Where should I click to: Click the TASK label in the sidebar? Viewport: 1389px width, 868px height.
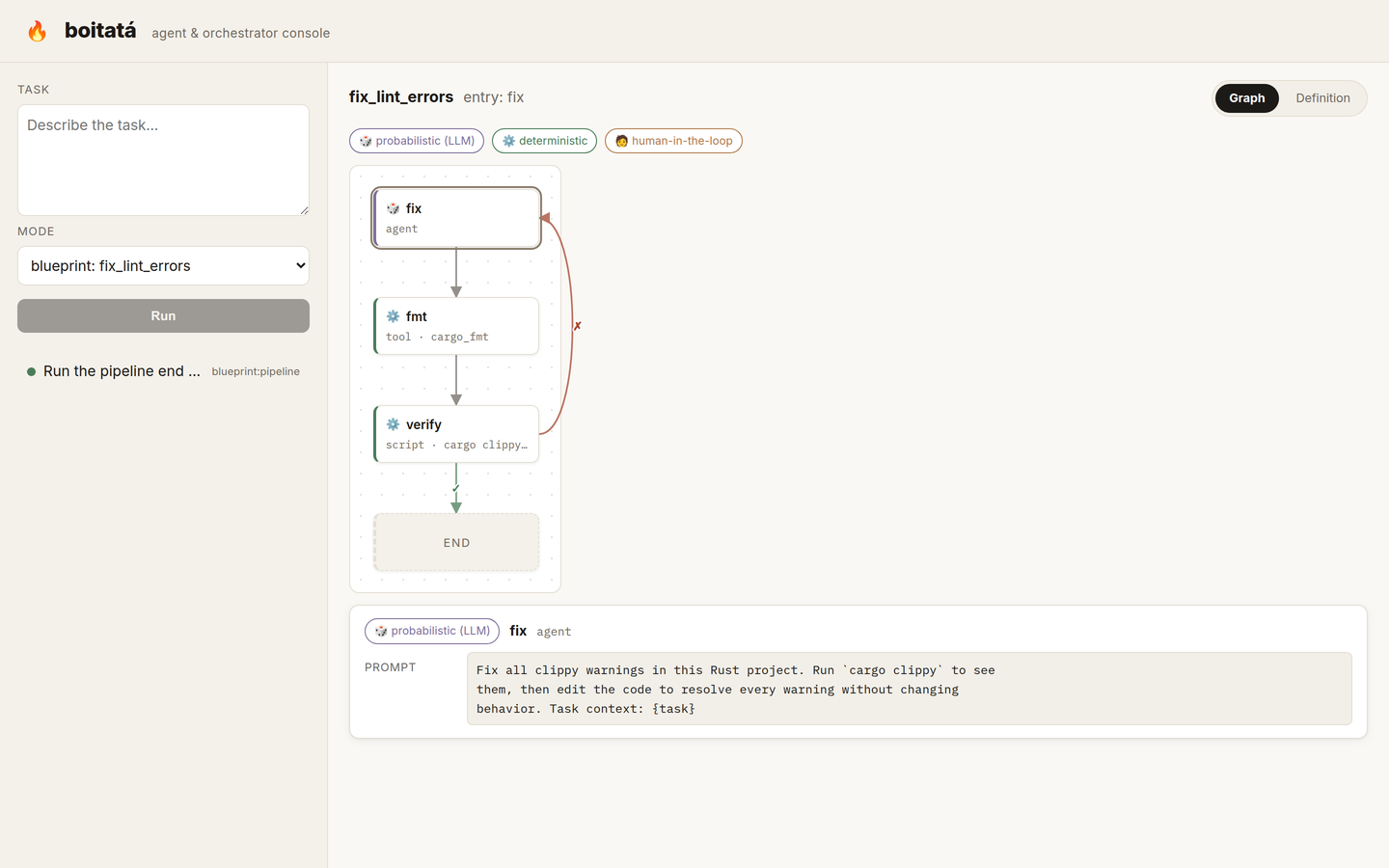pyautogui.click(x=33, y=90)
